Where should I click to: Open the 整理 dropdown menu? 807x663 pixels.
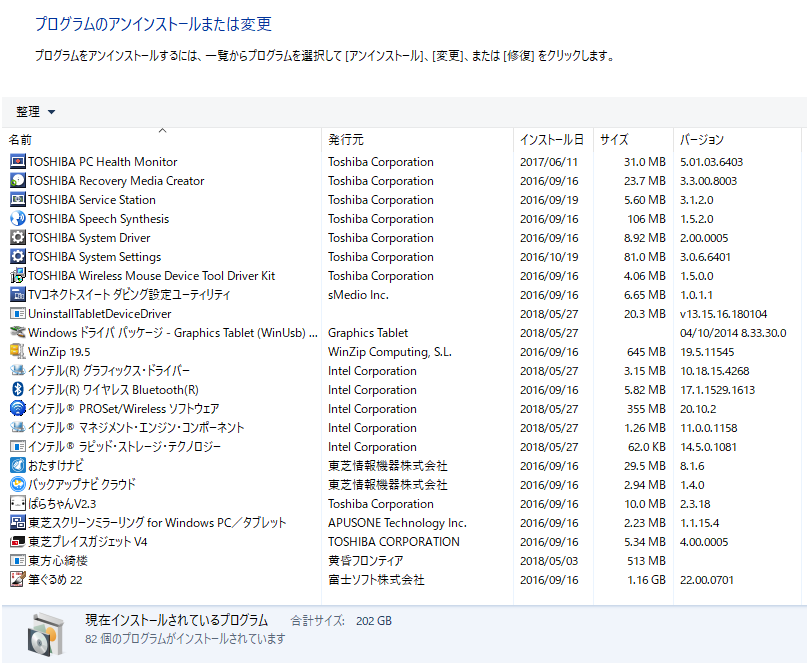coord(36,112)
